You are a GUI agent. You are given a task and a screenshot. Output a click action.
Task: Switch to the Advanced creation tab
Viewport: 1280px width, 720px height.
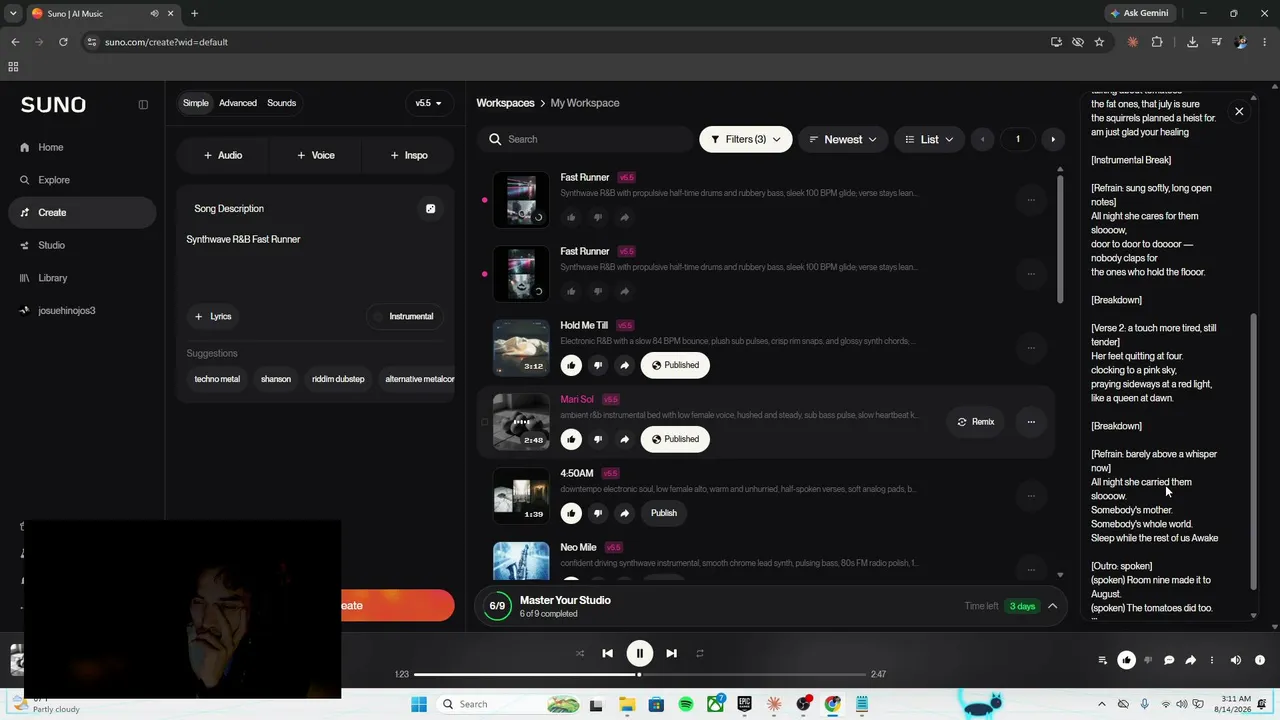[238, 103]
